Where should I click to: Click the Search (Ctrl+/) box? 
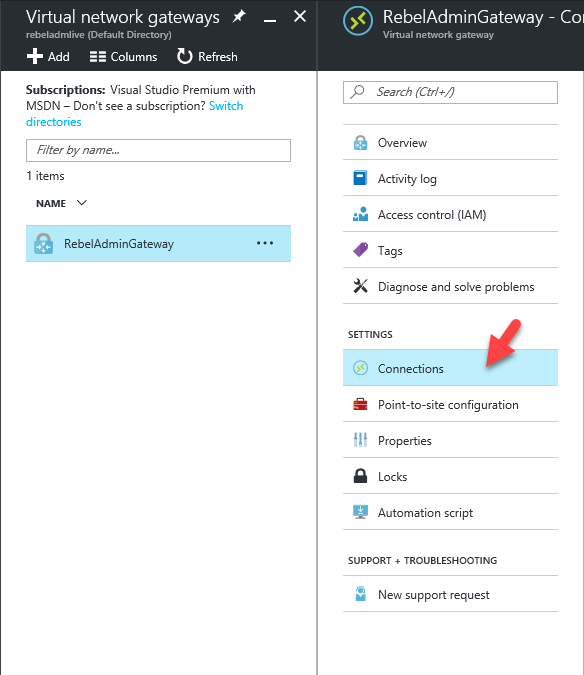[450, 92]
